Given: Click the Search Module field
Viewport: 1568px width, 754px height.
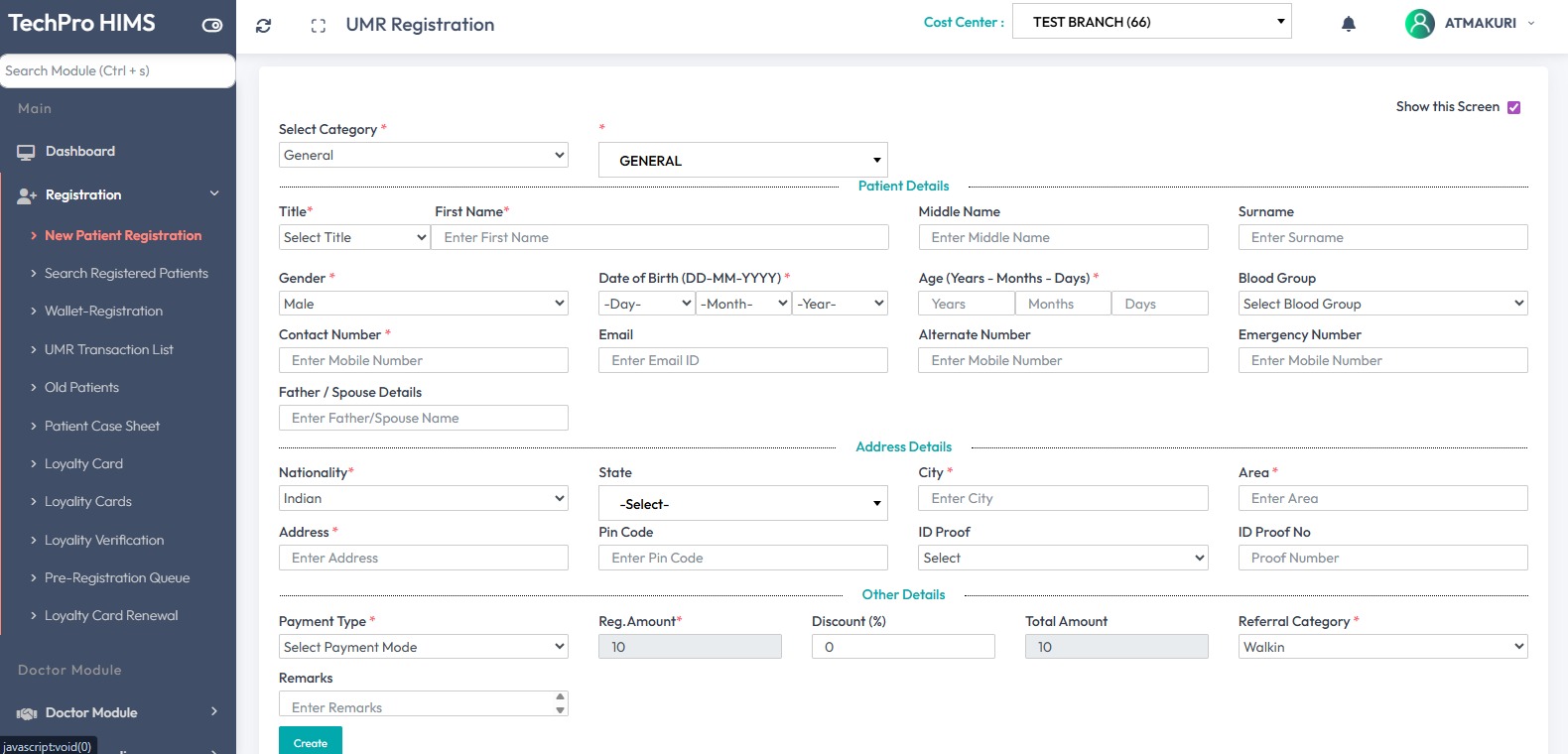Looking at the screenshot, I should (117, 70).
